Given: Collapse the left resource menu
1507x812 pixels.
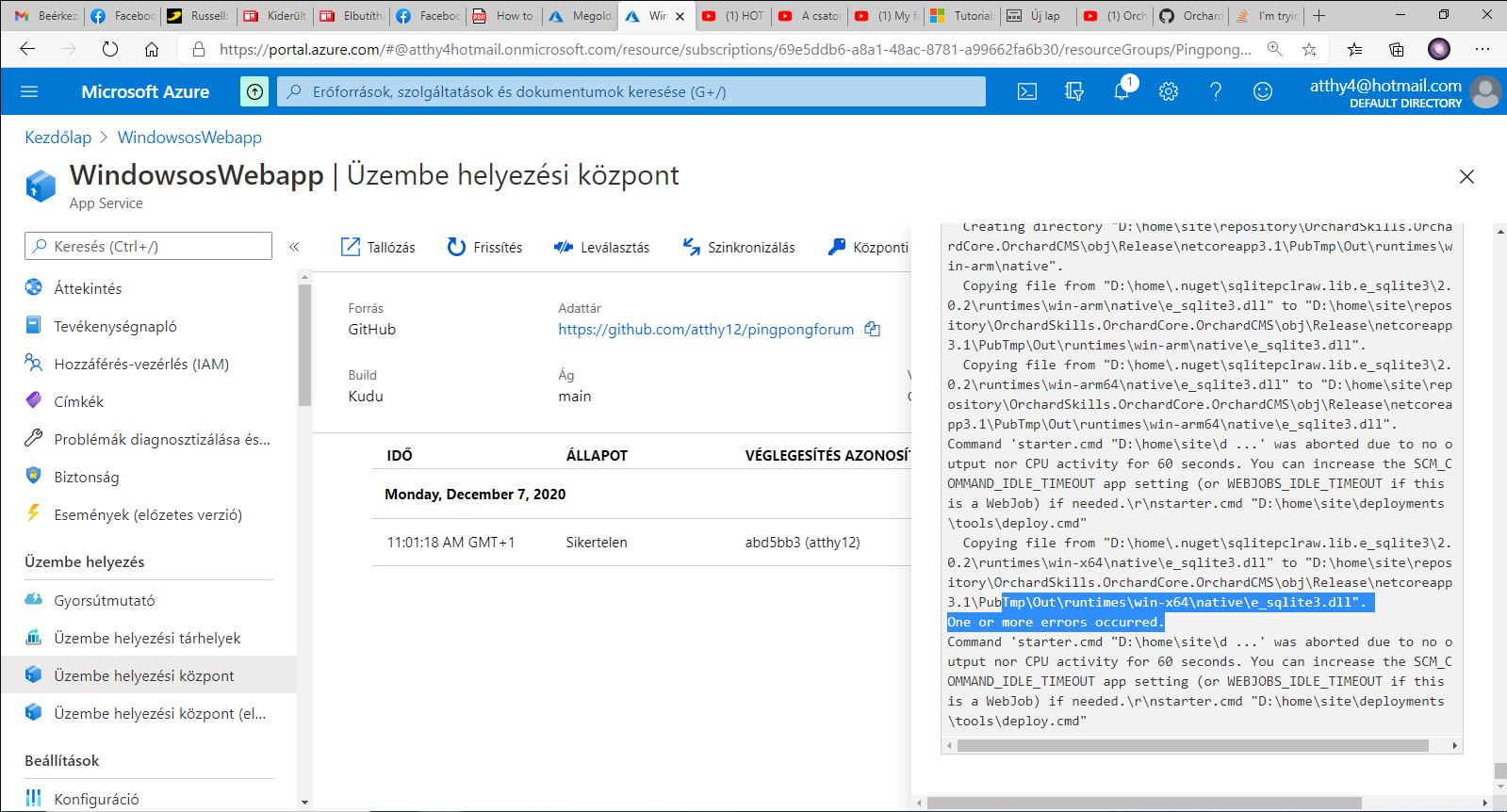Looking at the screenshot, I should (x=294, y=247).
